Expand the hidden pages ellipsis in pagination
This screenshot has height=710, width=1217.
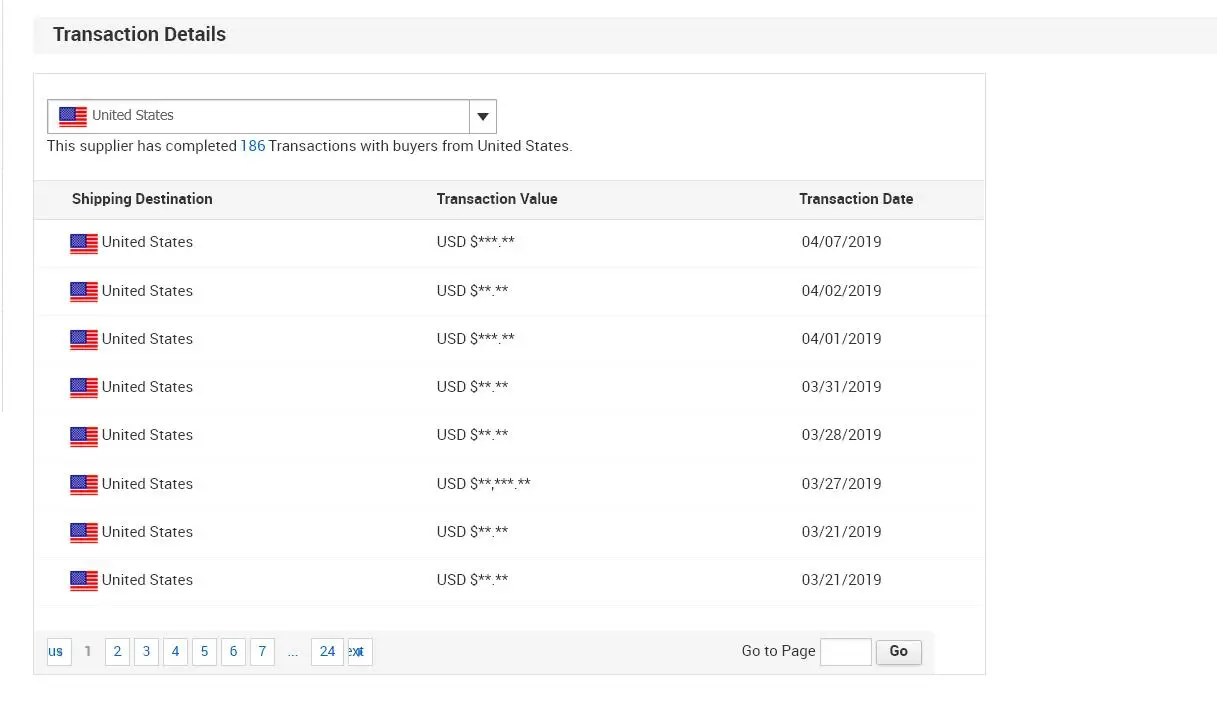coord(293,651)
